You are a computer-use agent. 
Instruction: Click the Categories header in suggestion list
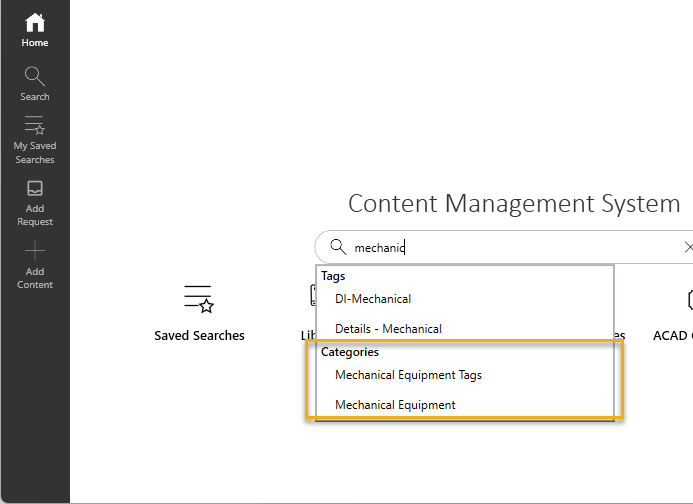pyautogui.click(x=350, y=352)
